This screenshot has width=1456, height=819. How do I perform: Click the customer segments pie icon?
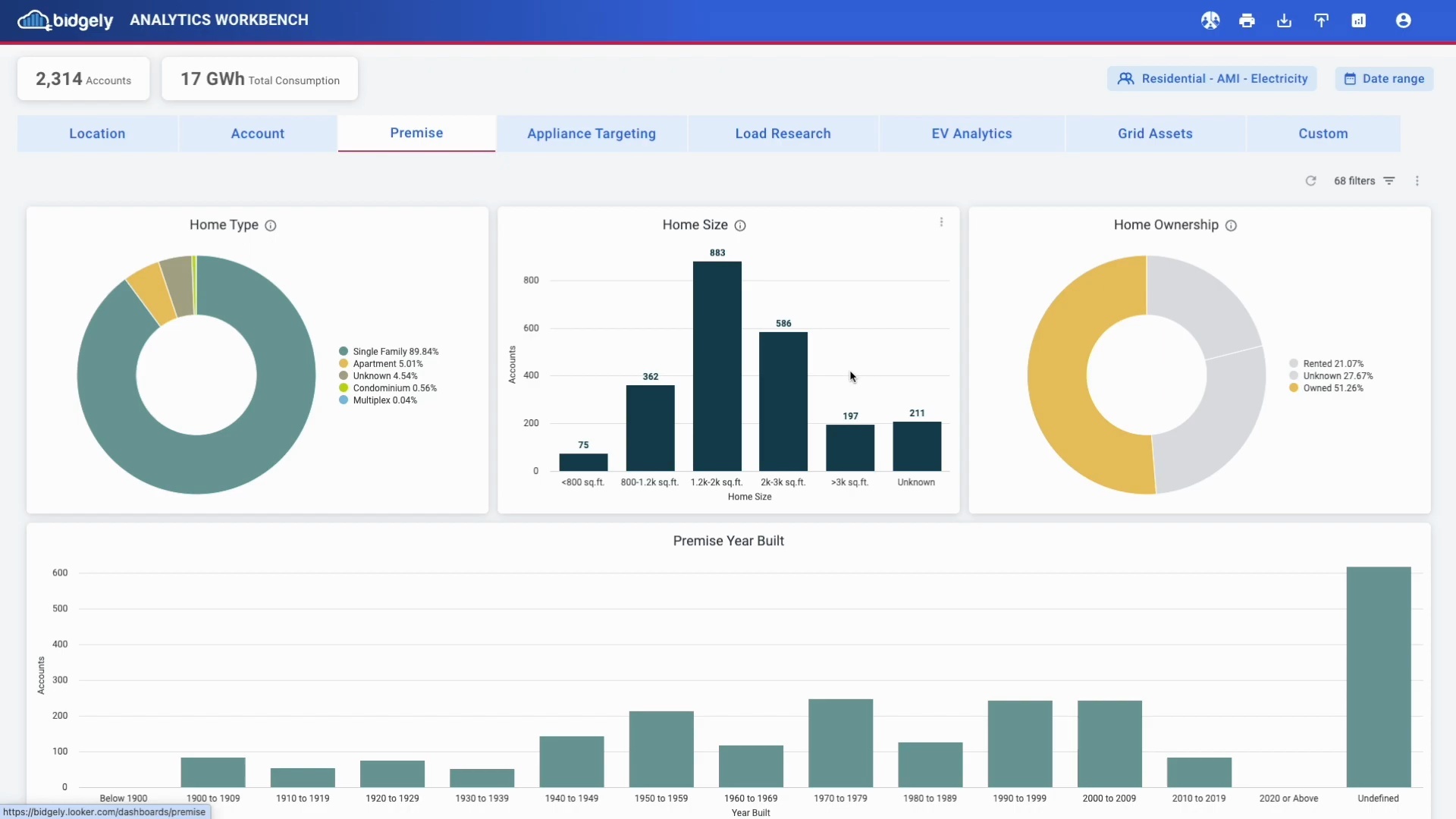1210,20
